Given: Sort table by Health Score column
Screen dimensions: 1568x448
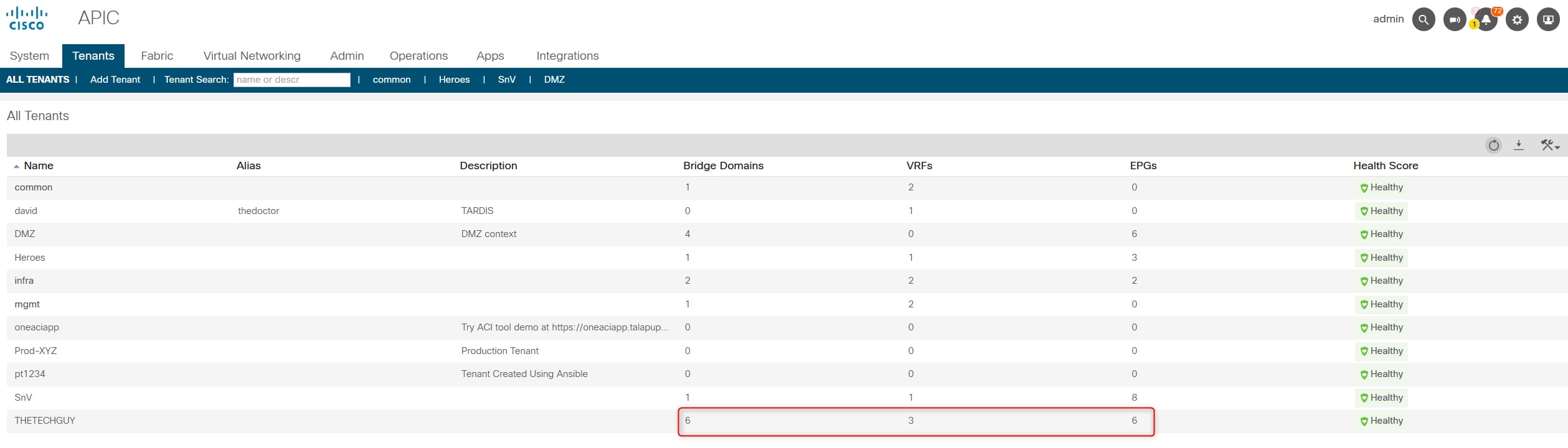Looking at the screenshot, I should click(1385, 166).
